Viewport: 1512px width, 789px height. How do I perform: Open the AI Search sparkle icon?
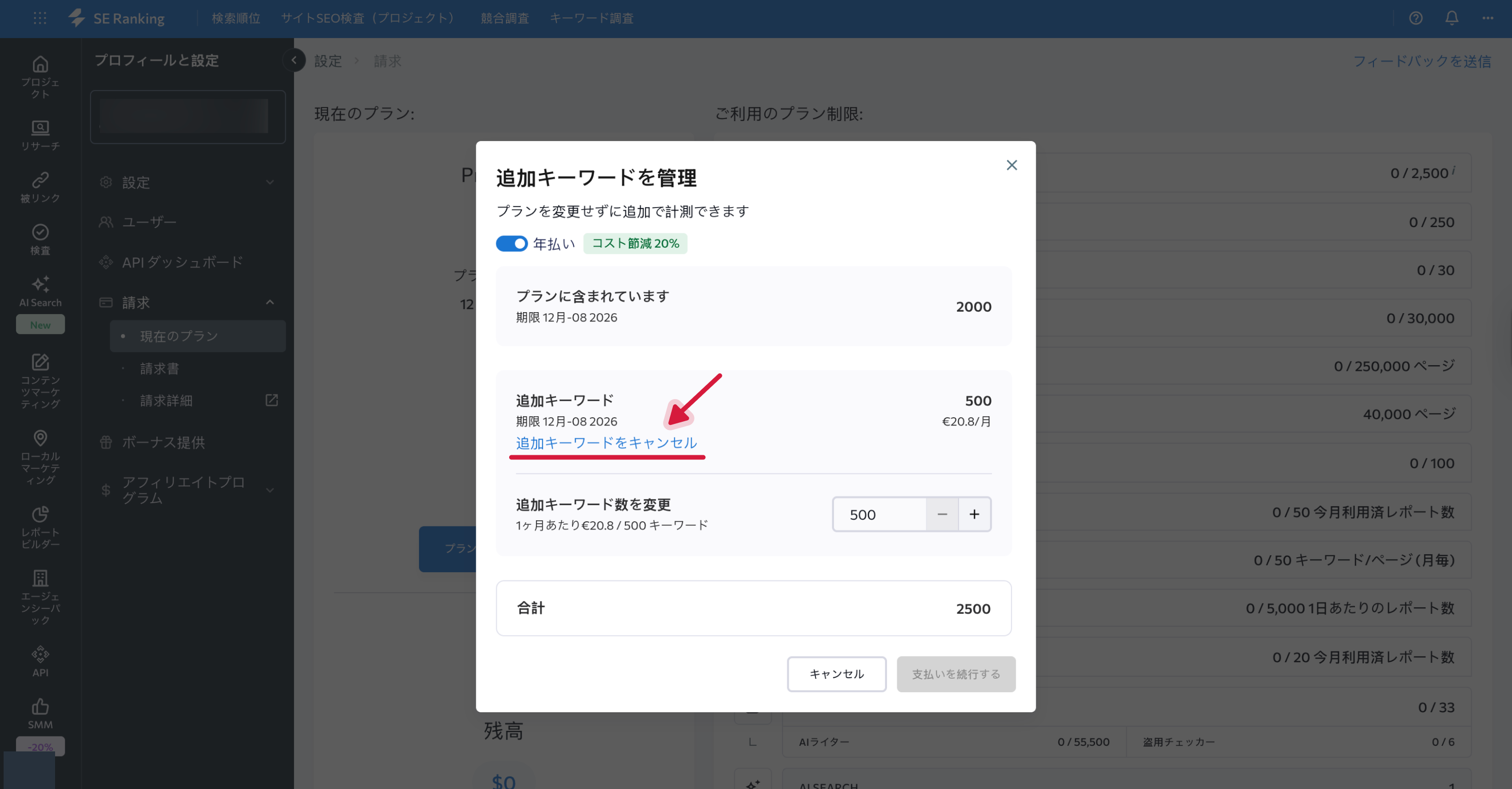tap(40, 285)
